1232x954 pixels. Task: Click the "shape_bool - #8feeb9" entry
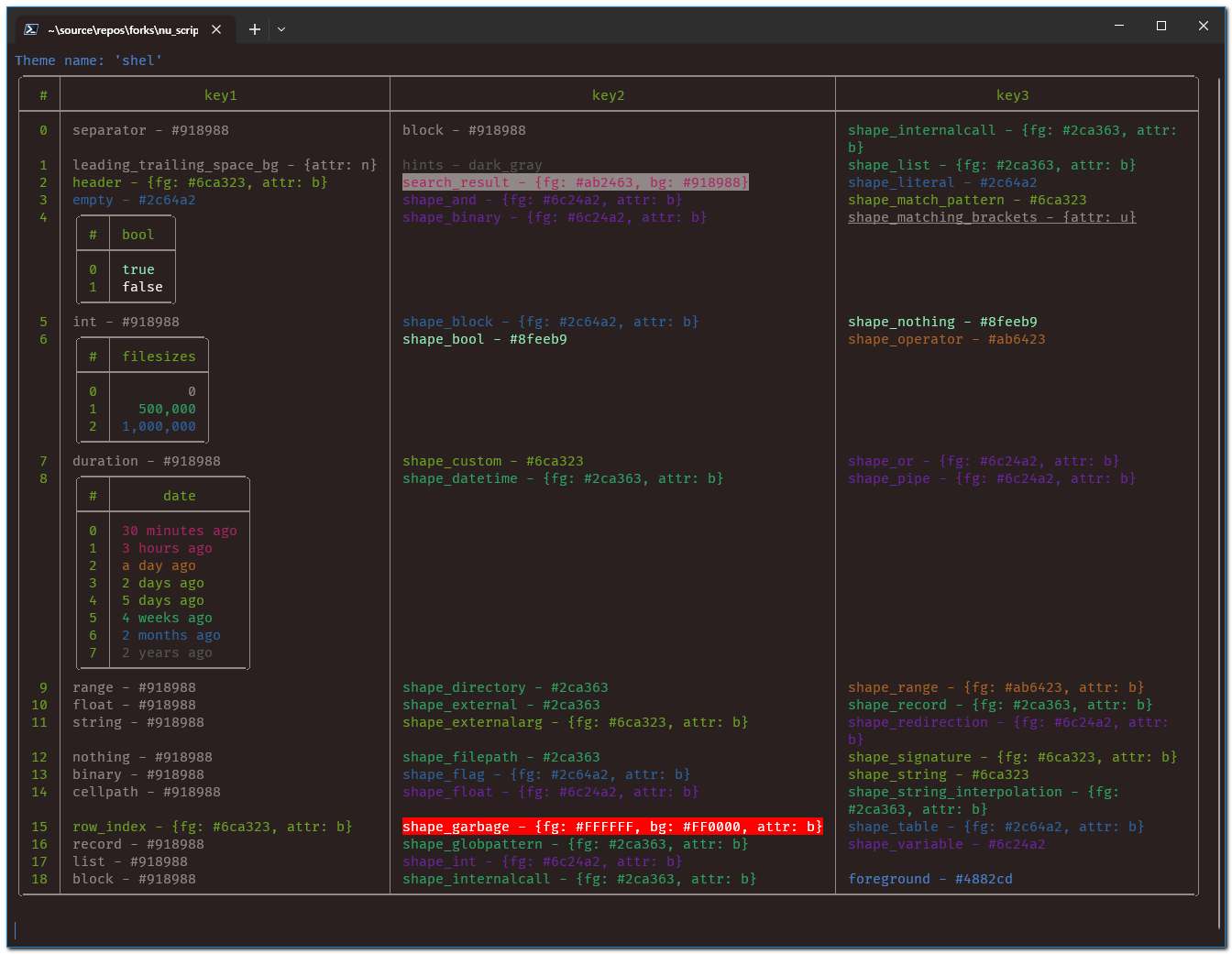(x=485, y=339)
